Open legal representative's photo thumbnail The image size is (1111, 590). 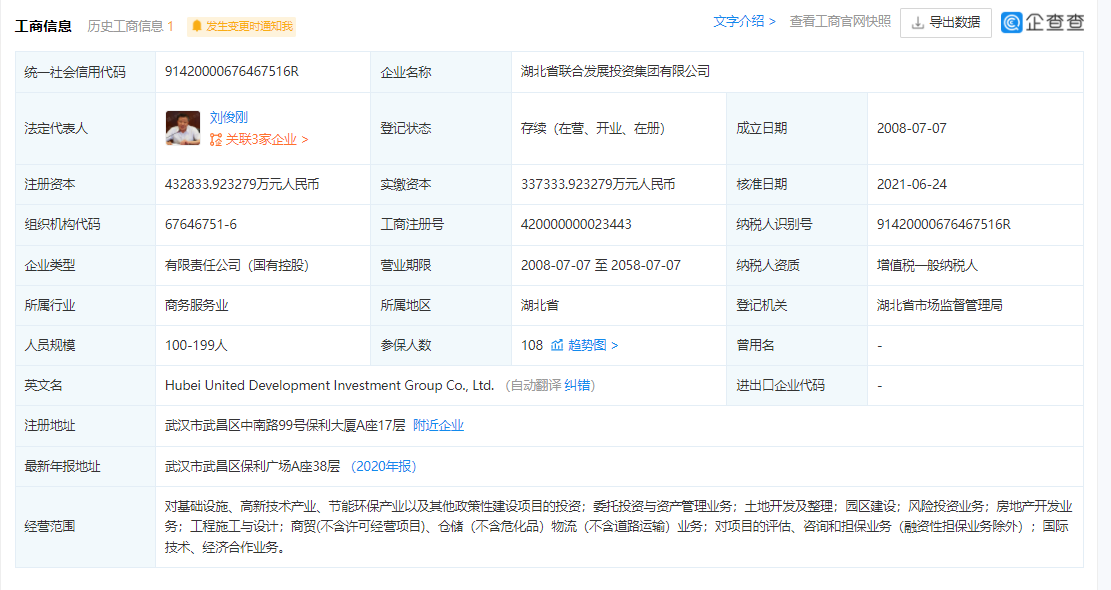click(183, 128)
